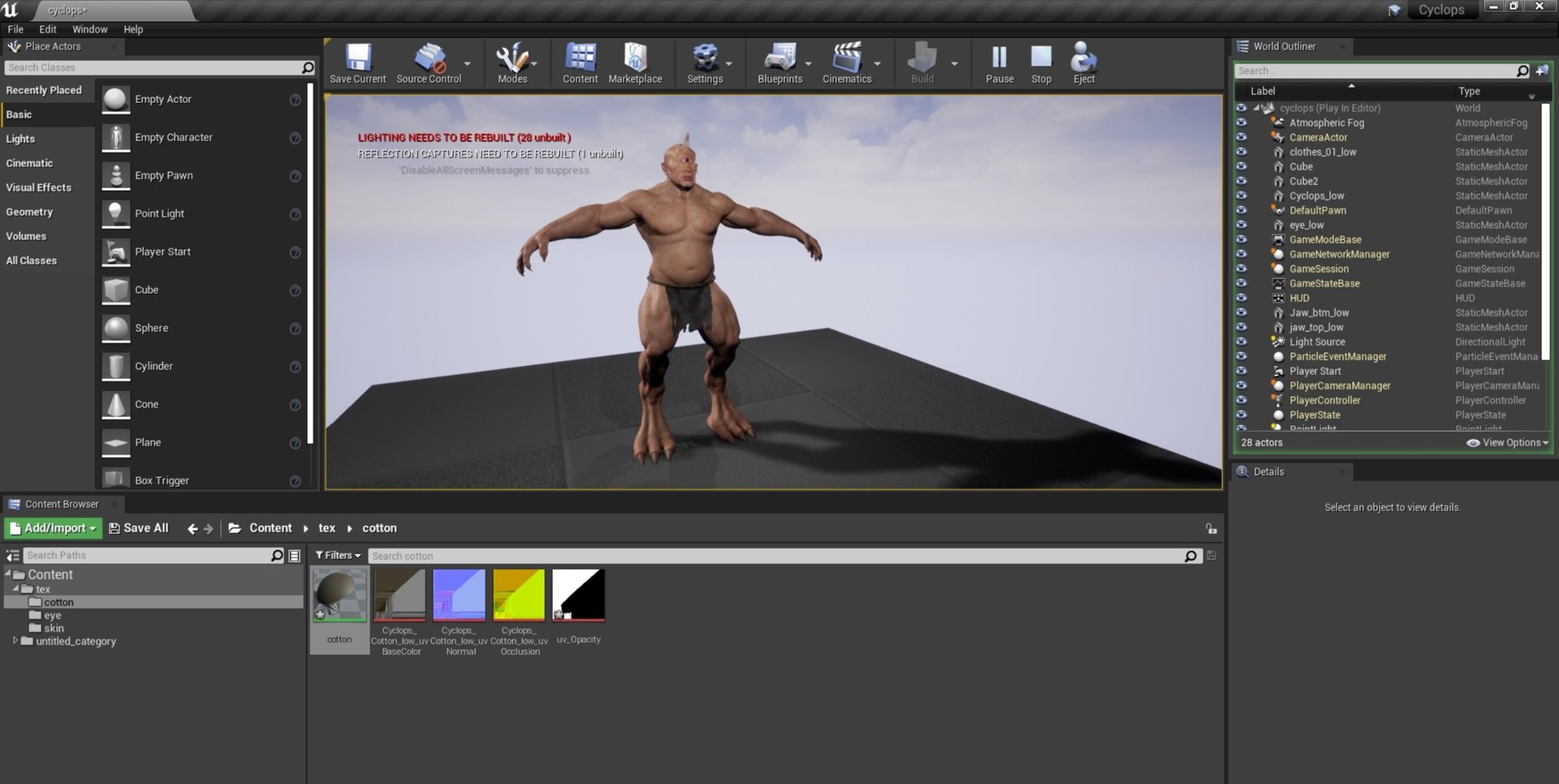Open the Settings dropdown arrow
The width and height of the screenshot is (1559, 784).
[728, 63]
